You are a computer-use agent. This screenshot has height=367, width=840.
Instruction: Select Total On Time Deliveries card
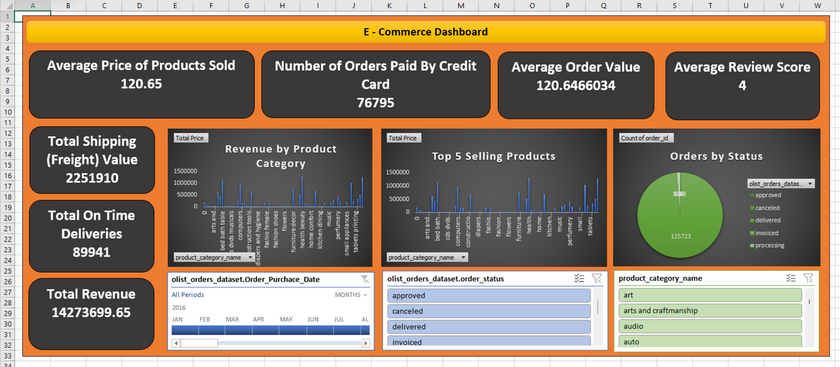pos(92,236)
